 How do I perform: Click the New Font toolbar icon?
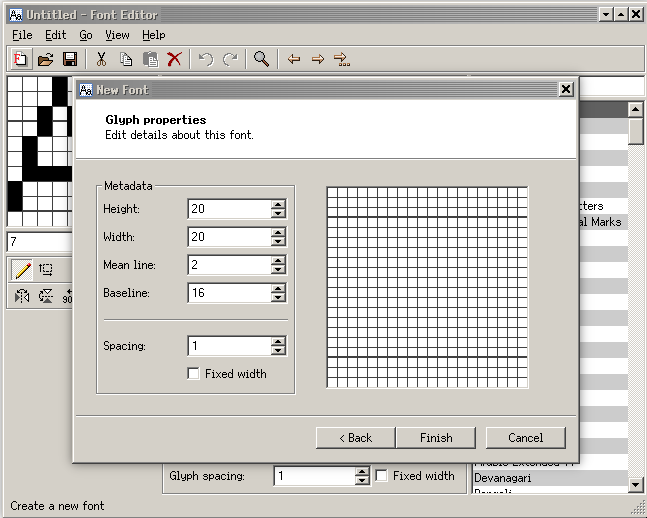point(20,60)
